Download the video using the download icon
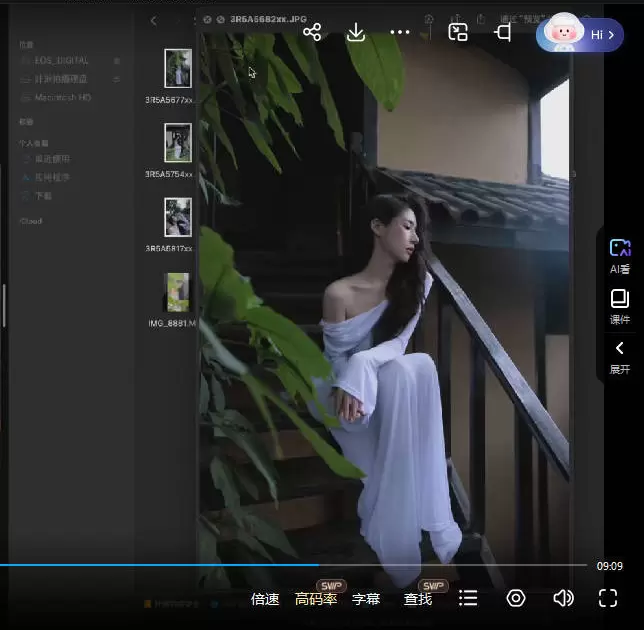The height and width of the screenshot is (630, 644). (356, 32)
